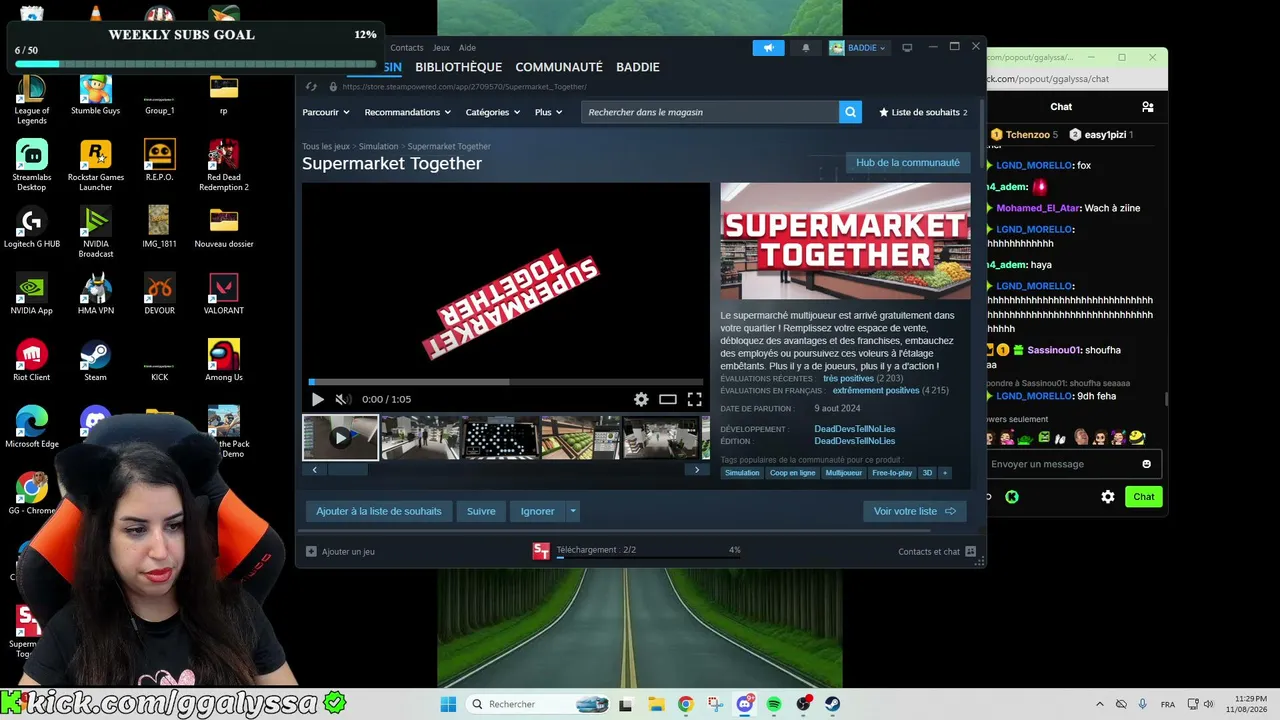Select the HMA VPN desktop icon

(95, 294)
